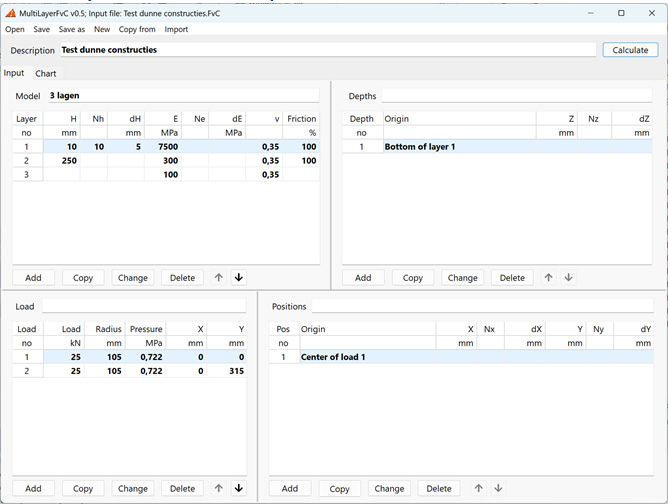Move layer up arrow in Model panel
Viewport: 668px width, 504px height.
click(219, 277)
